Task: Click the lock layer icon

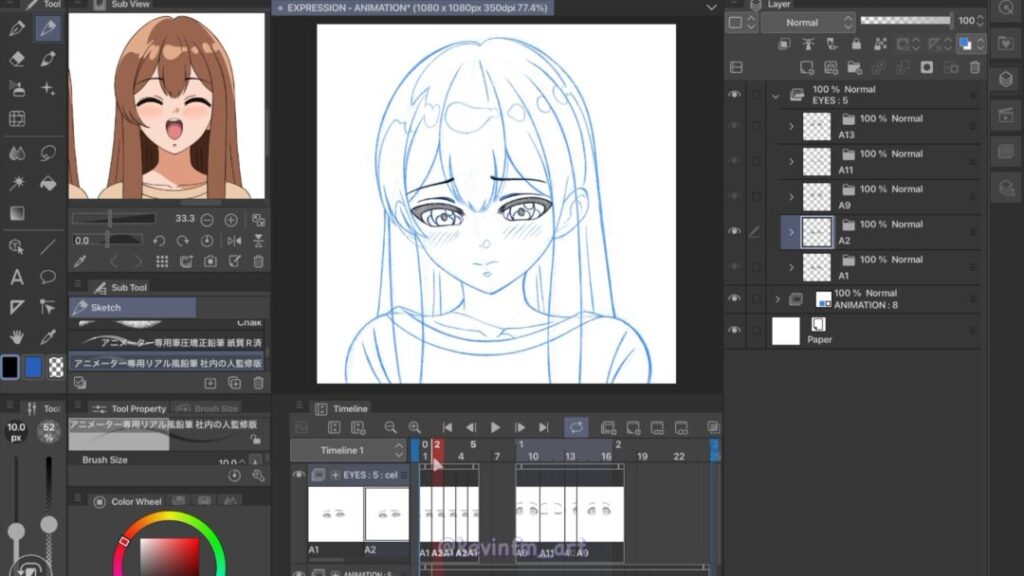Action: pos(856,44)
